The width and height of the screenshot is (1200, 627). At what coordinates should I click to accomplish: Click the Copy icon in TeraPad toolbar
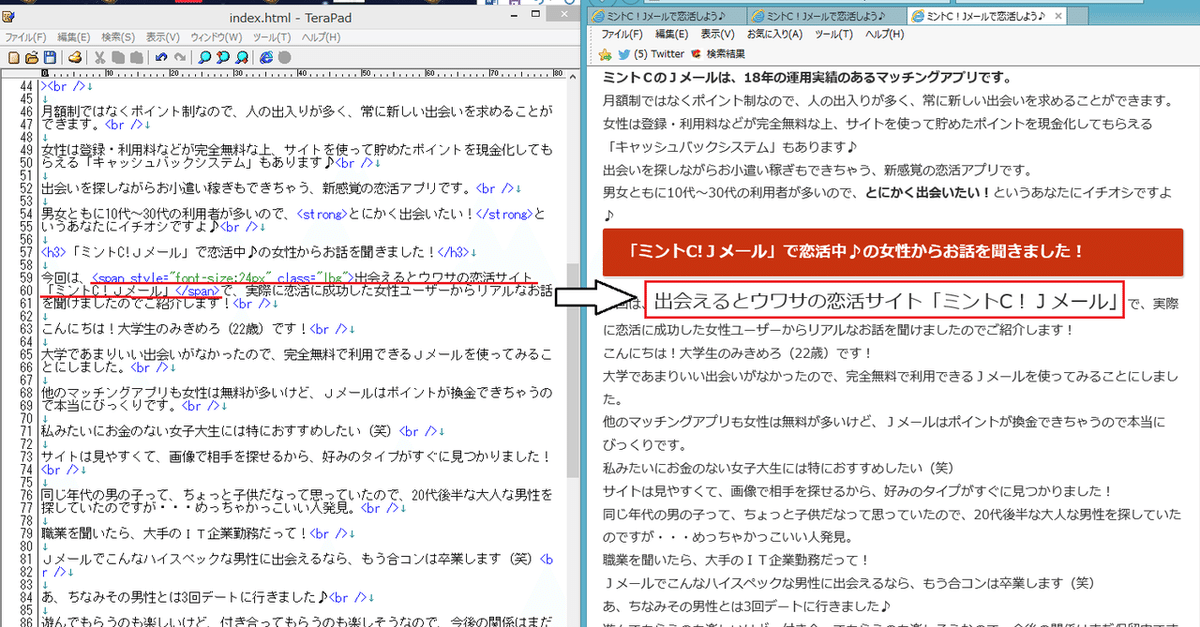click(118, 58)
